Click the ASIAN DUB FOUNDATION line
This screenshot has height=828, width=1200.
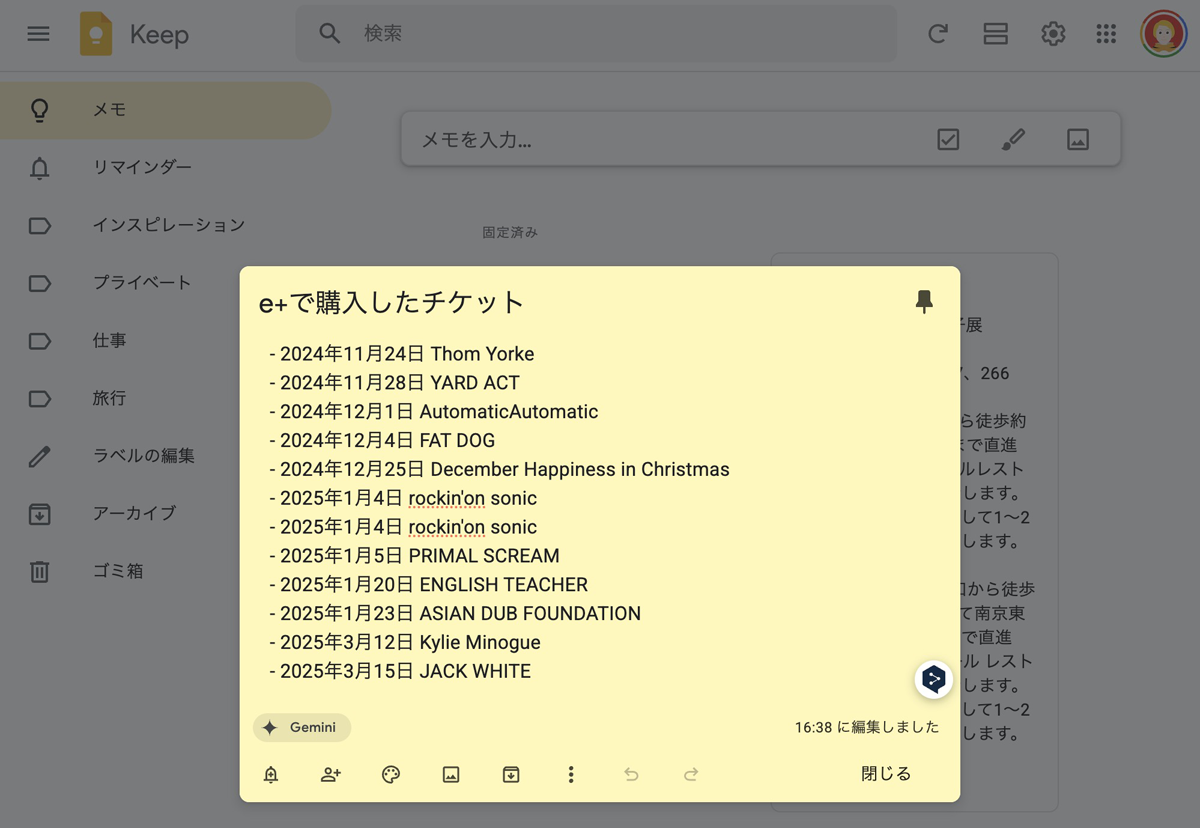[x=455, y=614]
